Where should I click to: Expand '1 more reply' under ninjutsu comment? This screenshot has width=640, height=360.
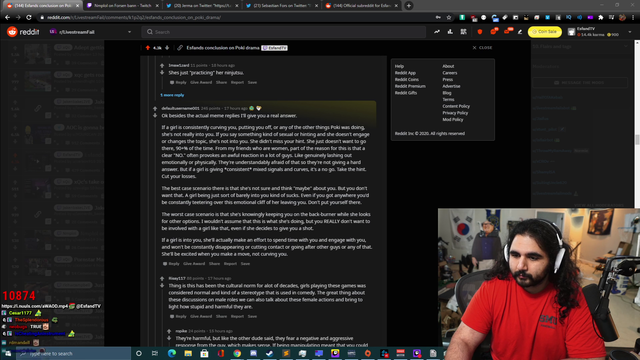pyautogui.click(x=172, y=95)
